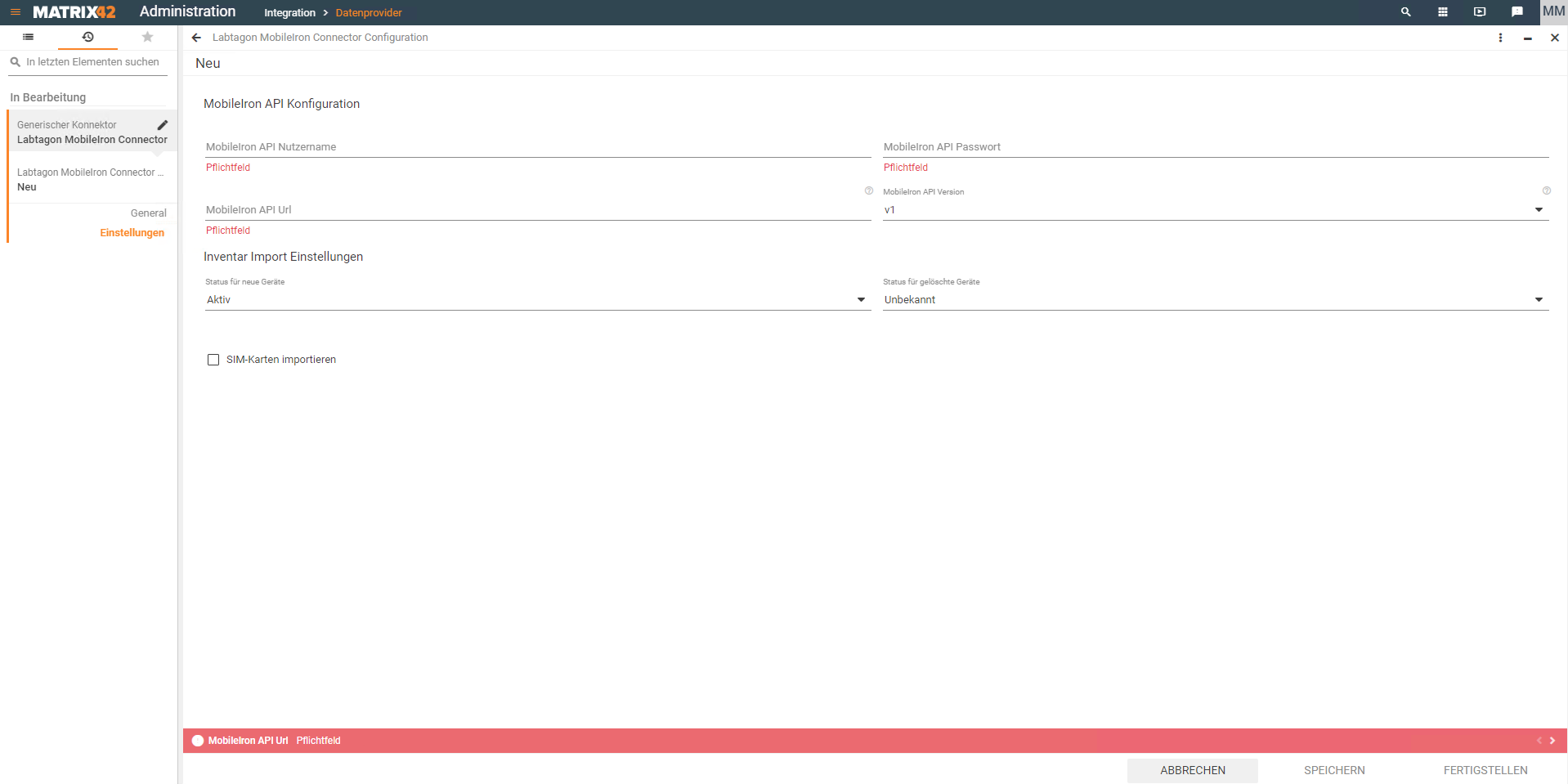
Task: Select Labtagon MobileIron Connector sidebar entry
Action: pyautogui.click(x=92, y=132)
